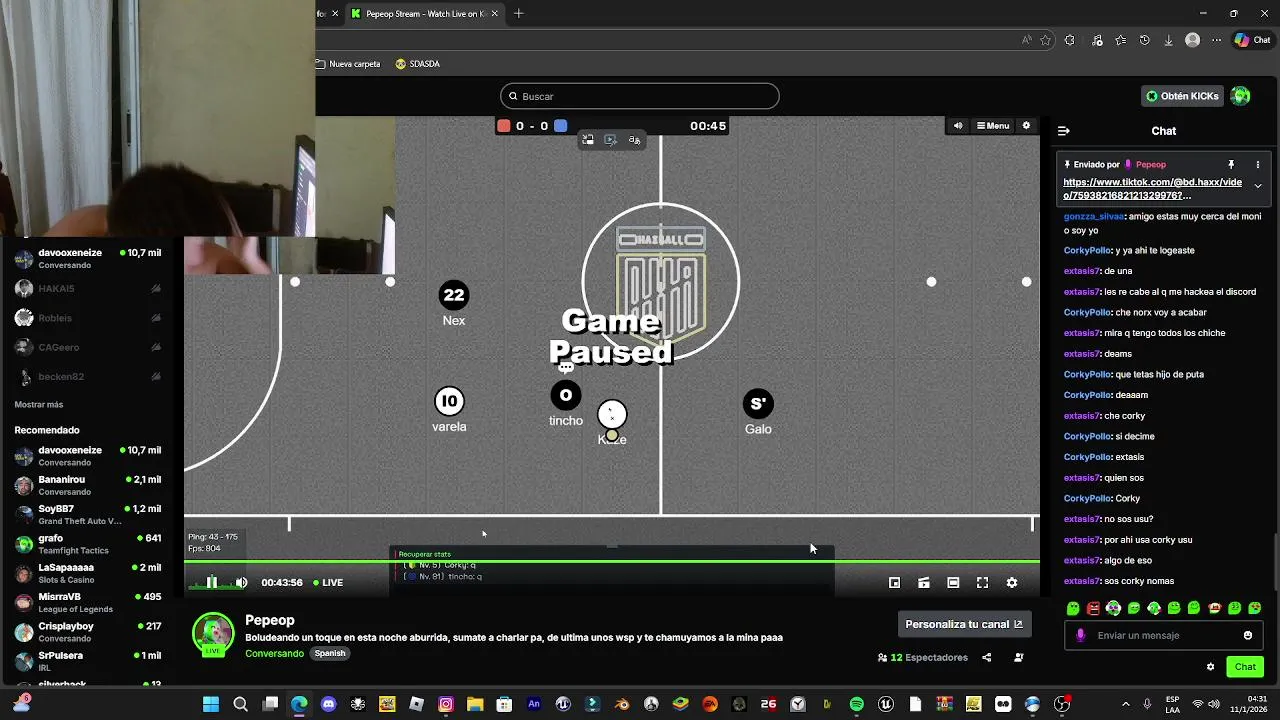Open davooxeneize in the Recomendado list

(88, 456)
